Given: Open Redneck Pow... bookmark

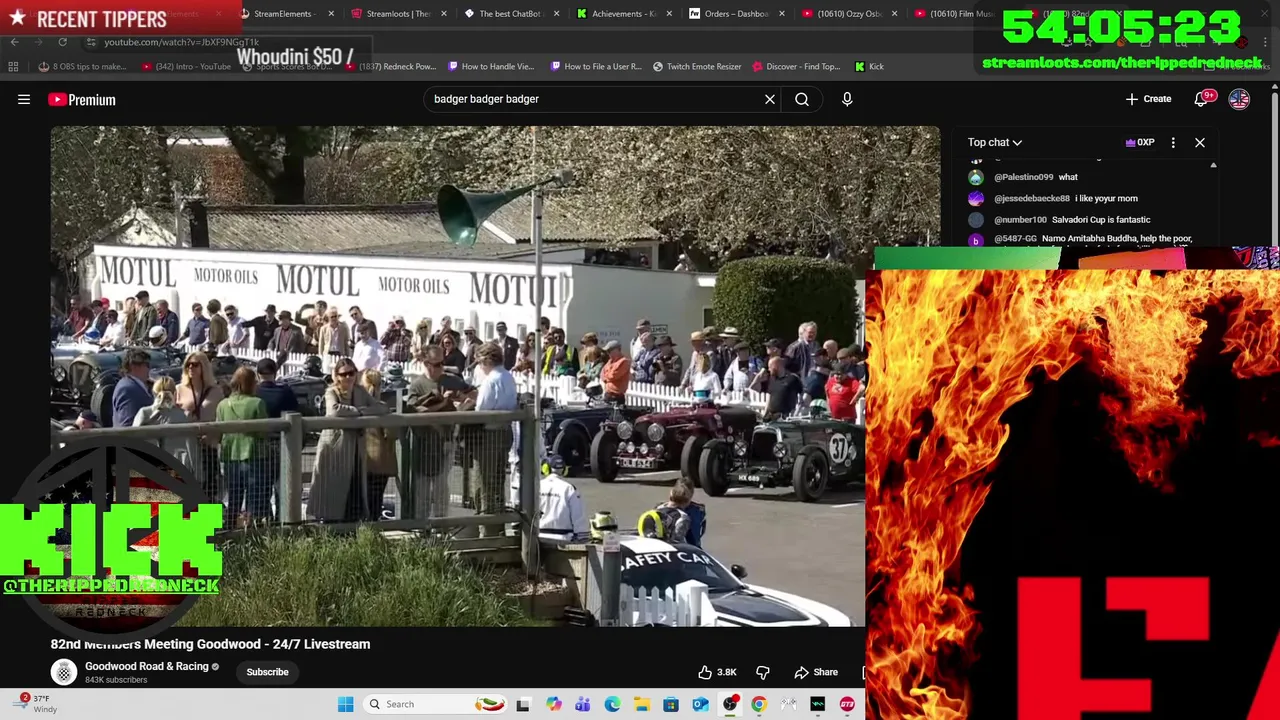Looking at the screenshot, I should coord(391,66).
